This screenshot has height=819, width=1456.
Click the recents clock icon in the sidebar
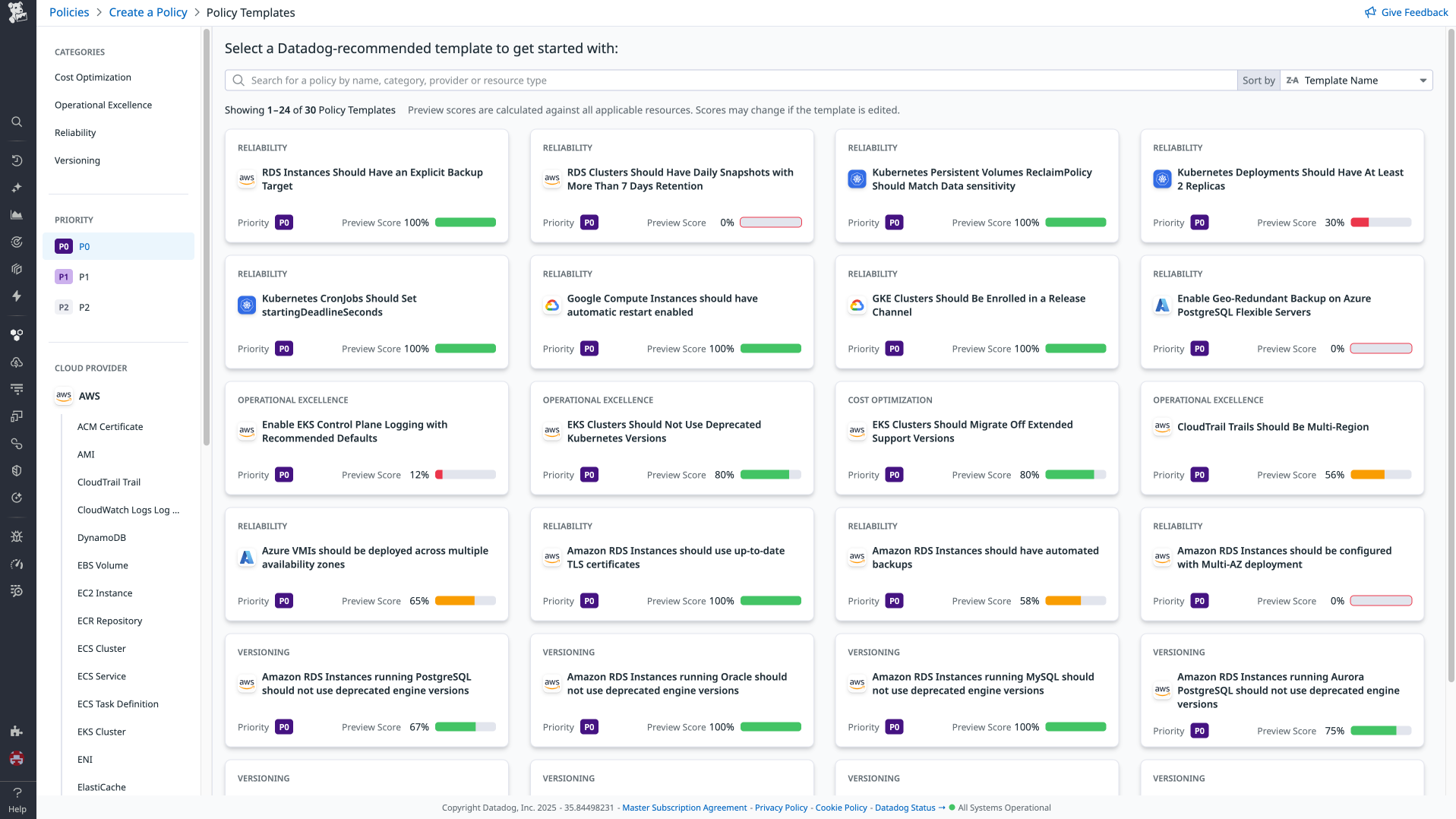tap(17, 160)
